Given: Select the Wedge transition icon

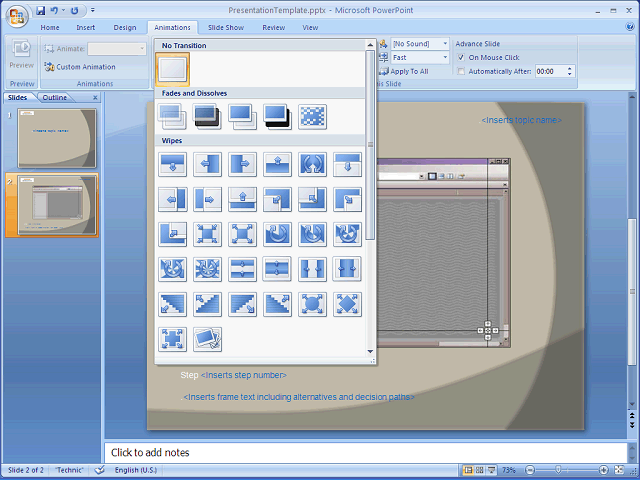Looking at the screenshot, I should coord(312,164).
